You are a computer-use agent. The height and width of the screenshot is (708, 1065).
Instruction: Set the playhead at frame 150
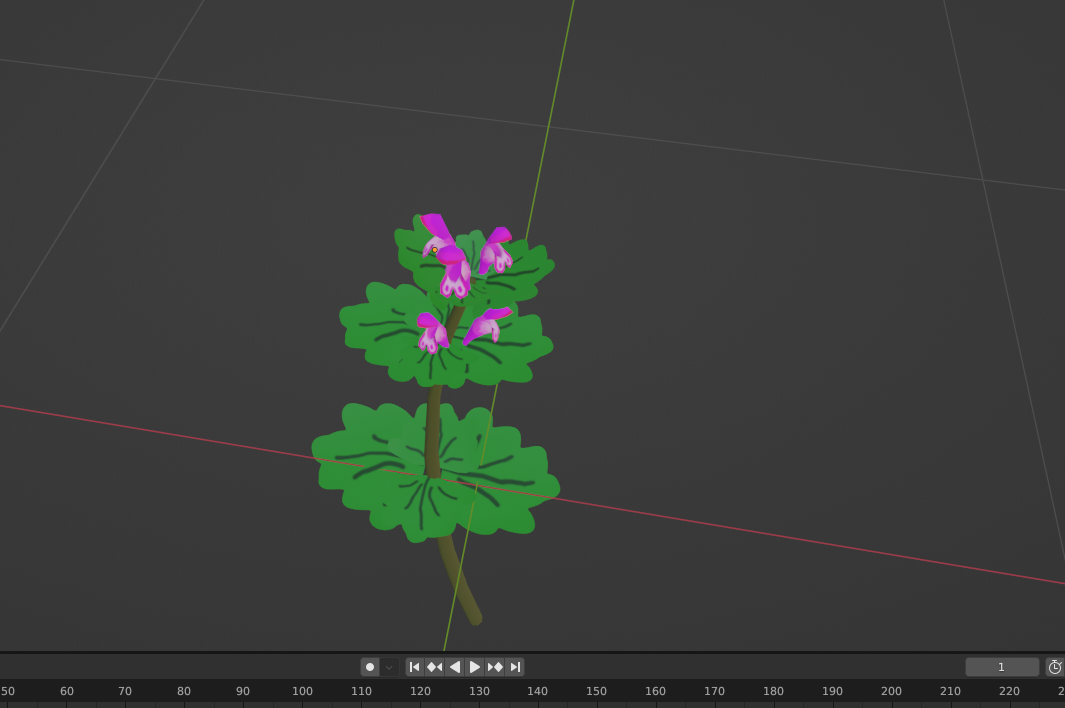click(596, 692)
